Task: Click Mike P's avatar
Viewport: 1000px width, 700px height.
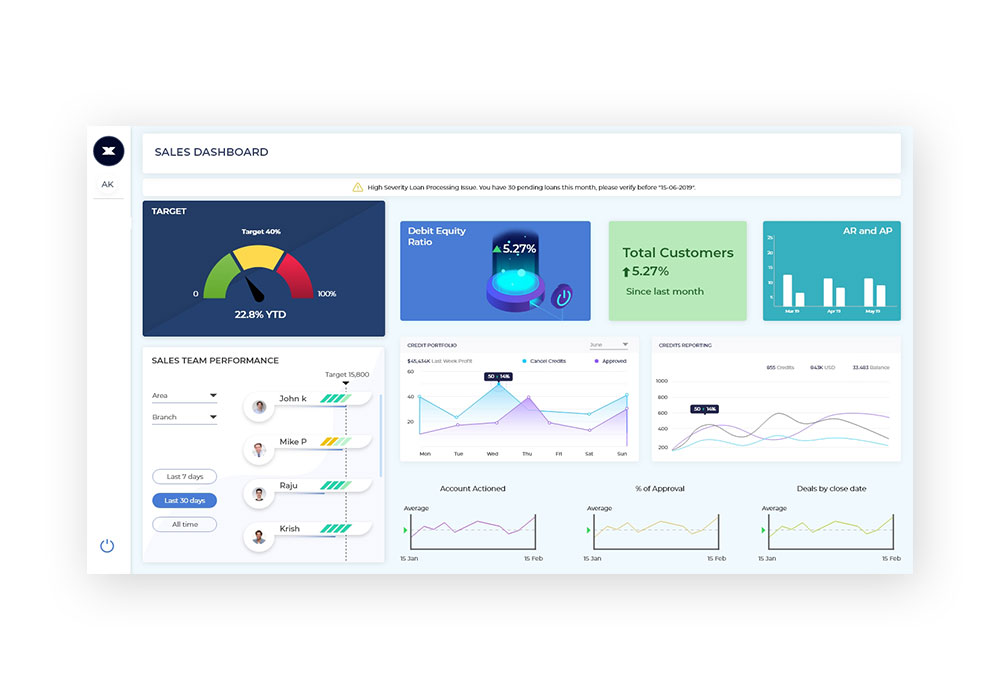Action: (259, 450)
